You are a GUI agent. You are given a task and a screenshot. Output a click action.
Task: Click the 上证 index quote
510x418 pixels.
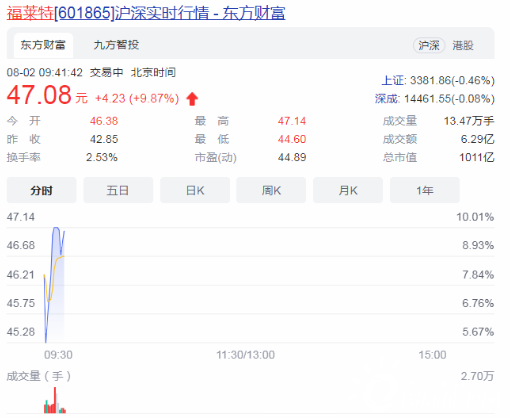pos(438,81)
